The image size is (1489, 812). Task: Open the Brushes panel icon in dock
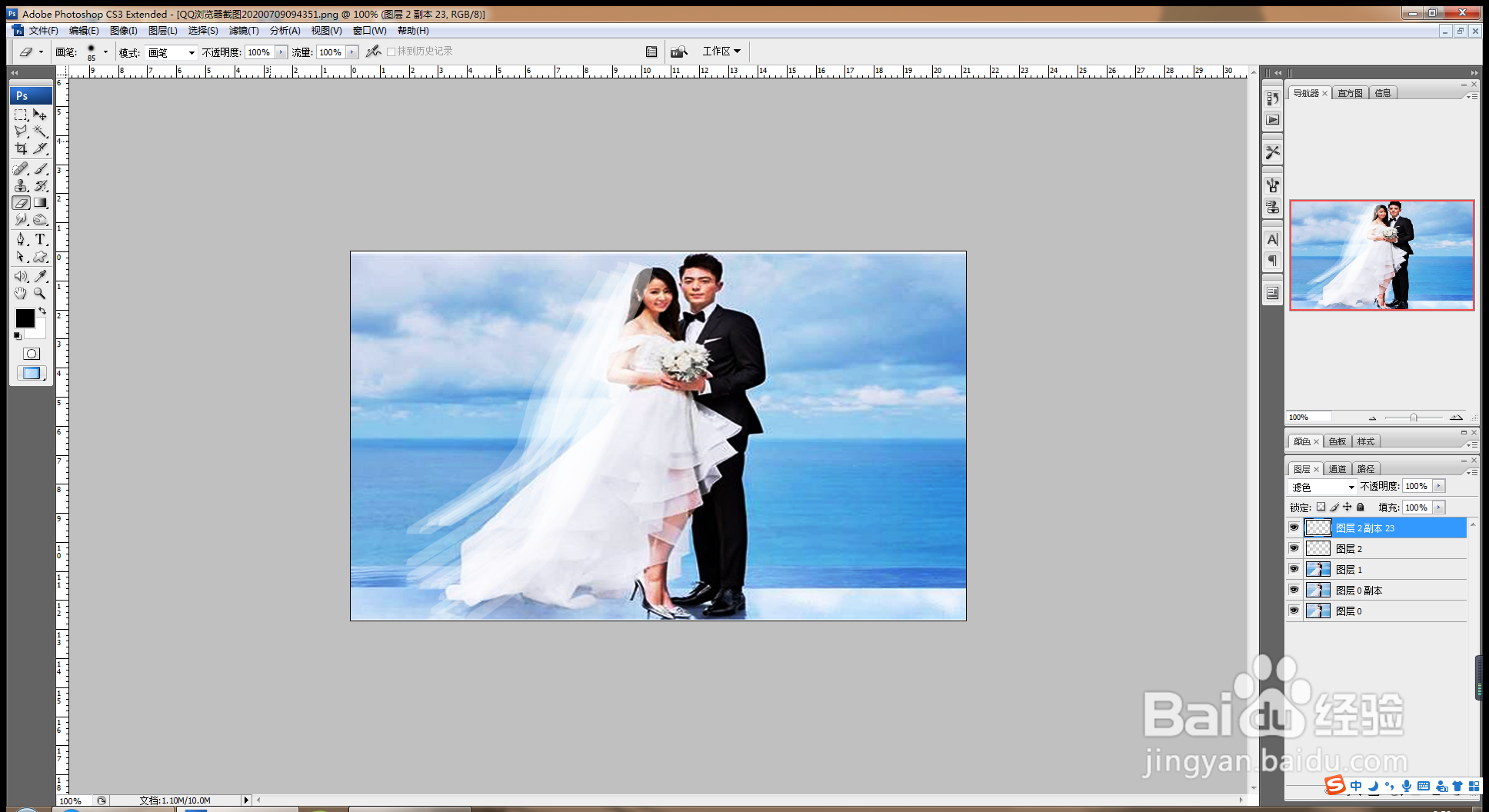1273,185
